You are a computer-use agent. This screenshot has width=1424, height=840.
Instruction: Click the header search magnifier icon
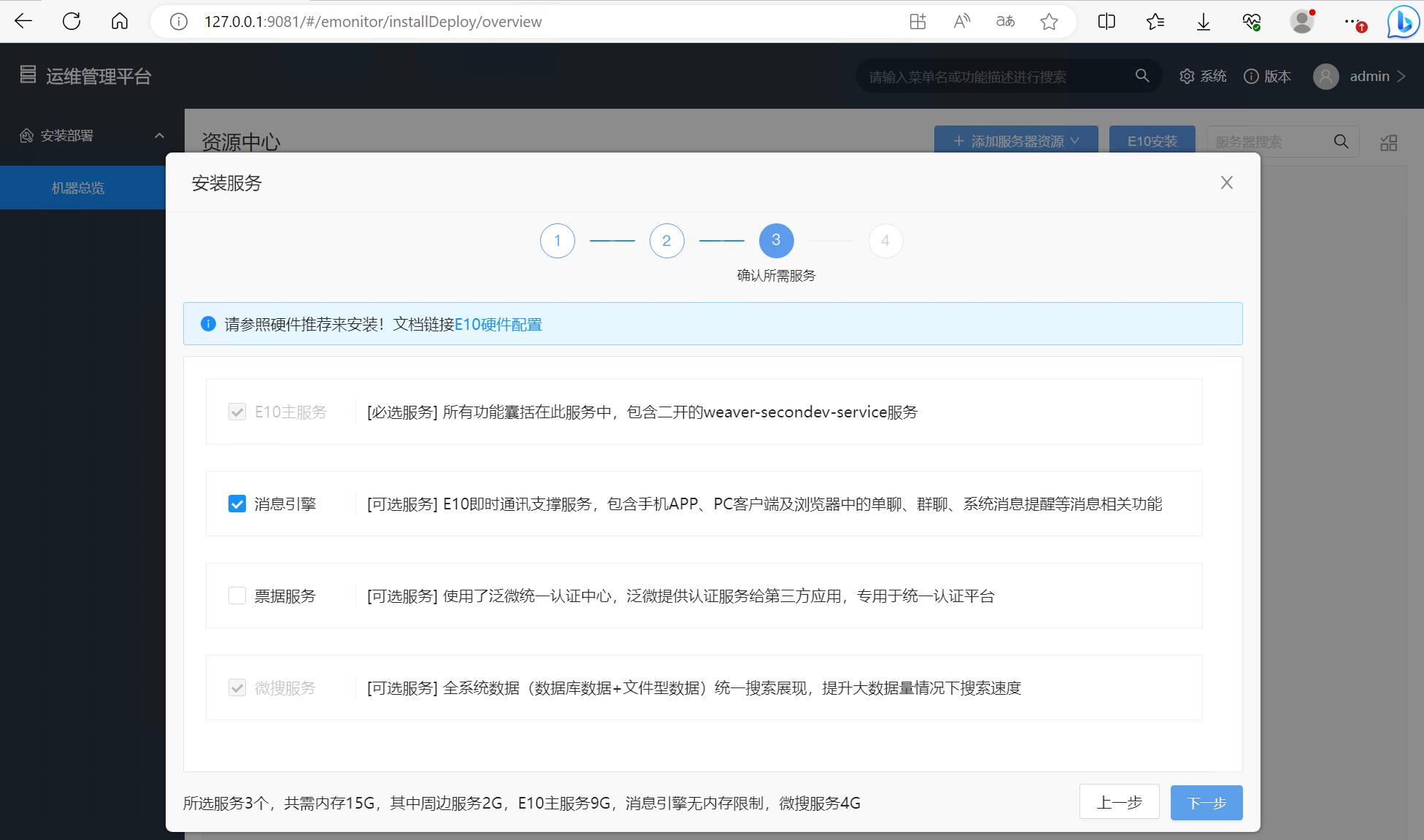(x=1142, y=76)
